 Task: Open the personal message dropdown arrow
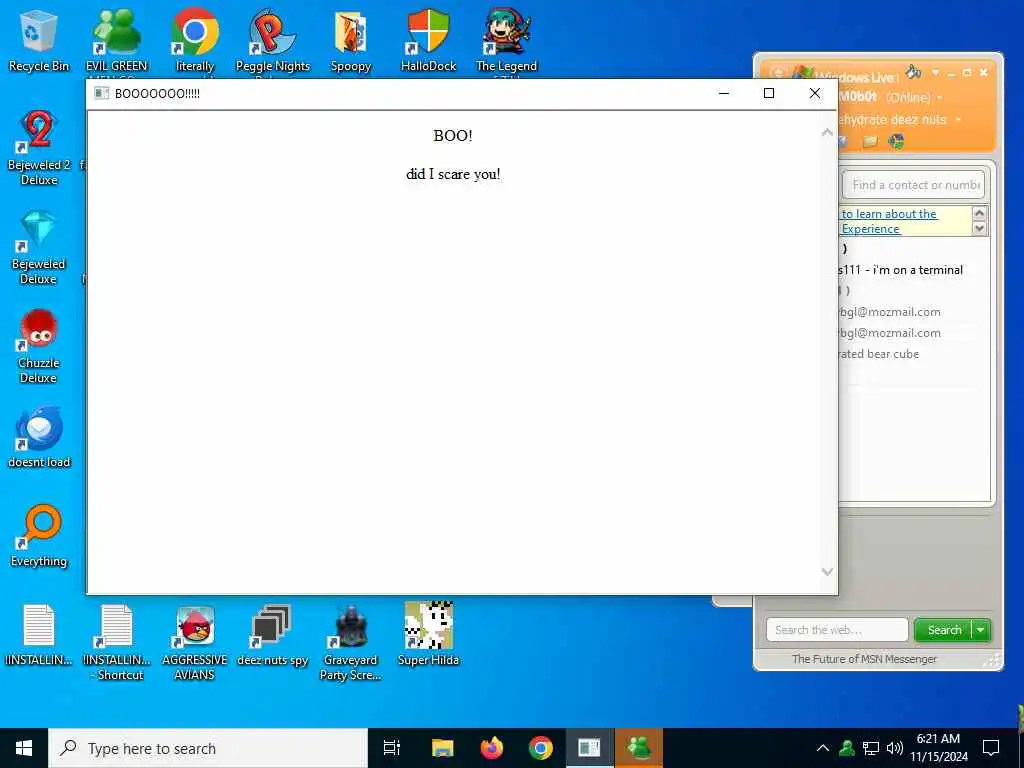point(958,120)
